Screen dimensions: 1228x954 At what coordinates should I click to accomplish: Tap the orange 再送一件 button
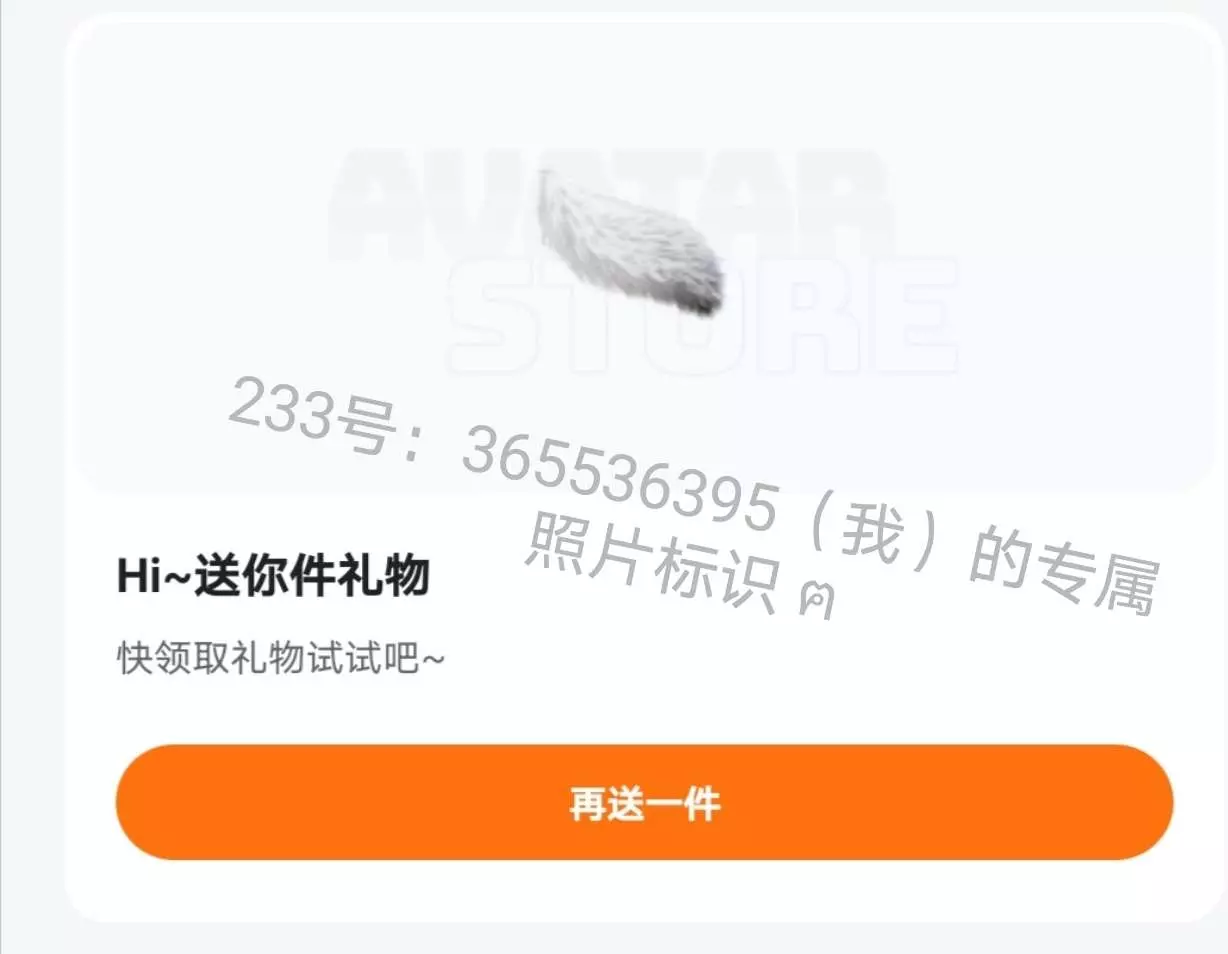[x=644, y=802]
